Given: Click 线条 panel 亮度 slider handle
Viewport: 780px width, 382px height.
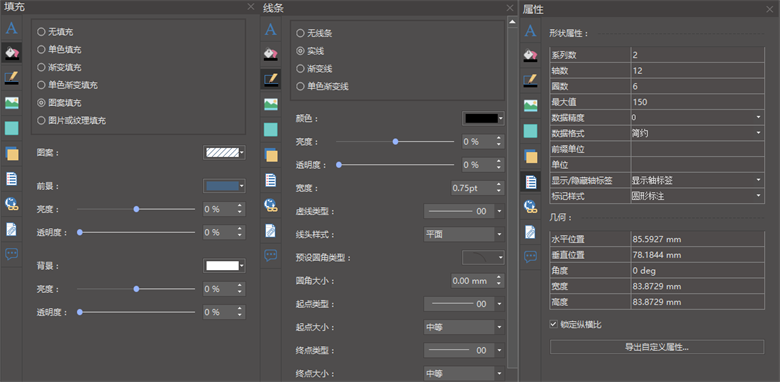Looking at the screenshot, I should (395, 142).
